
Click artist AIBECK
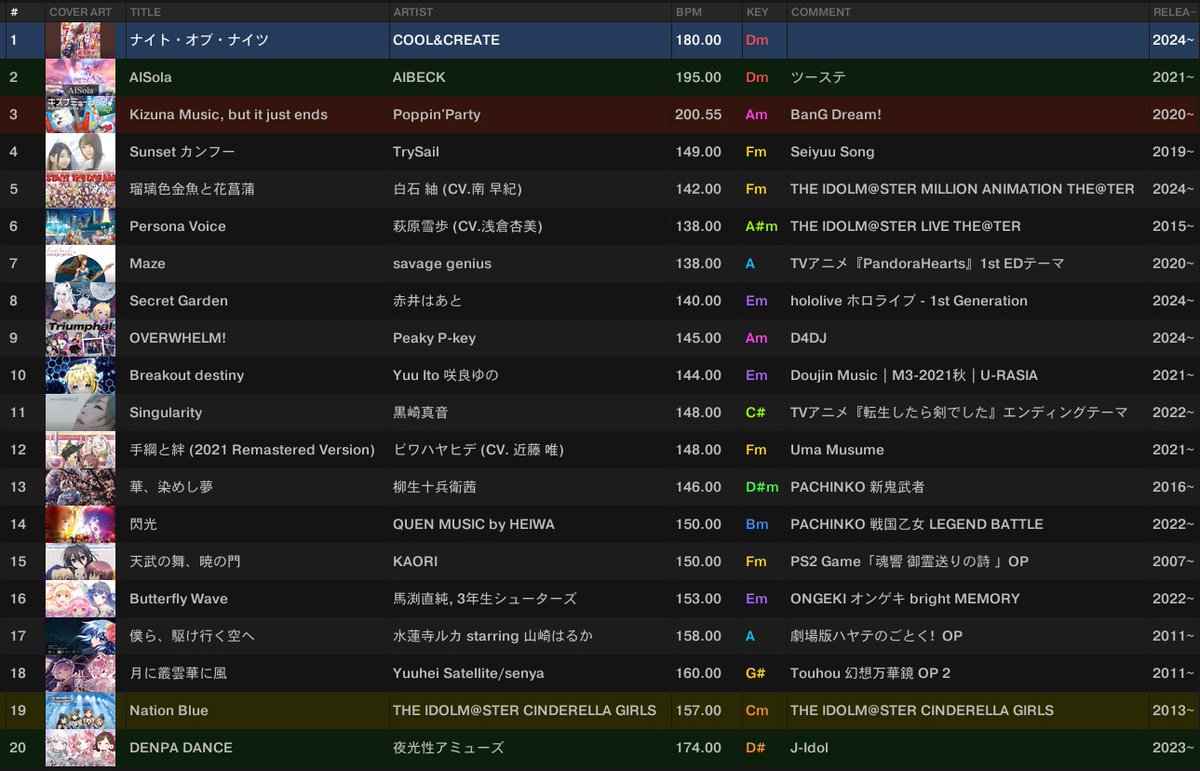419,77
